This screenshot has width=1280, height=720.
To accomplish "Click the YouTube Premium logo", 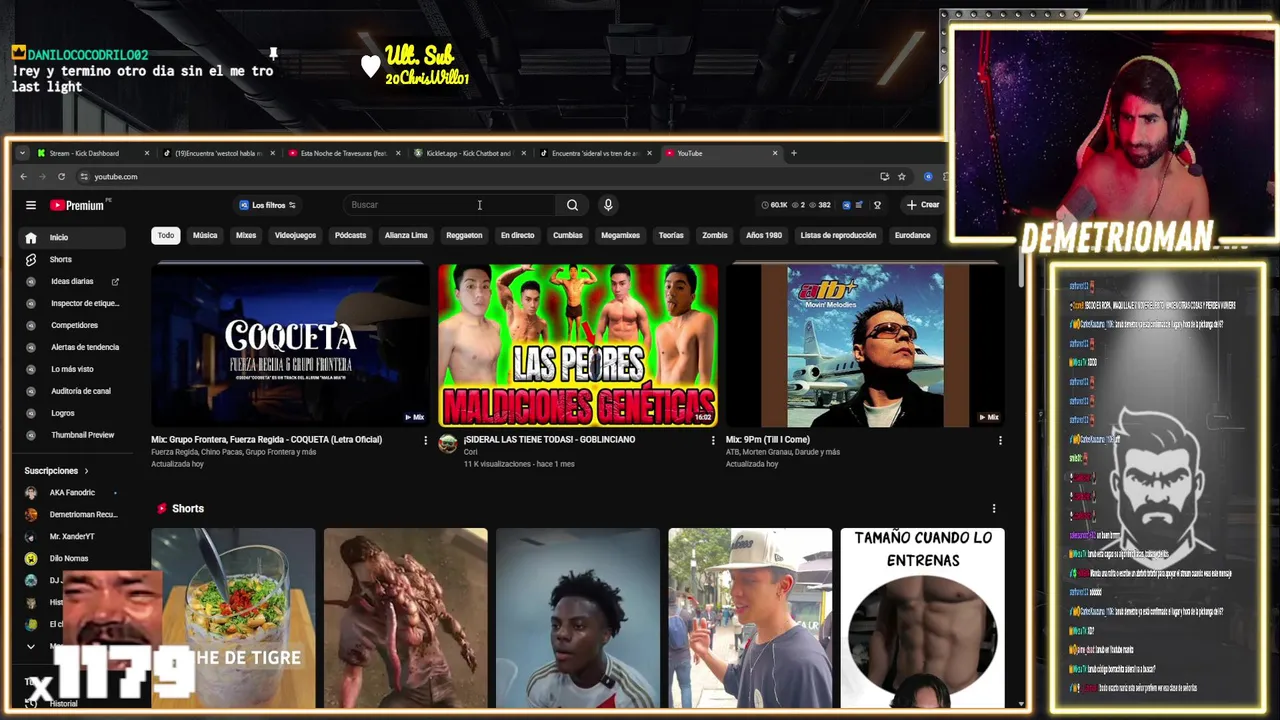I will pyautogui.click(x=77, y=205).
